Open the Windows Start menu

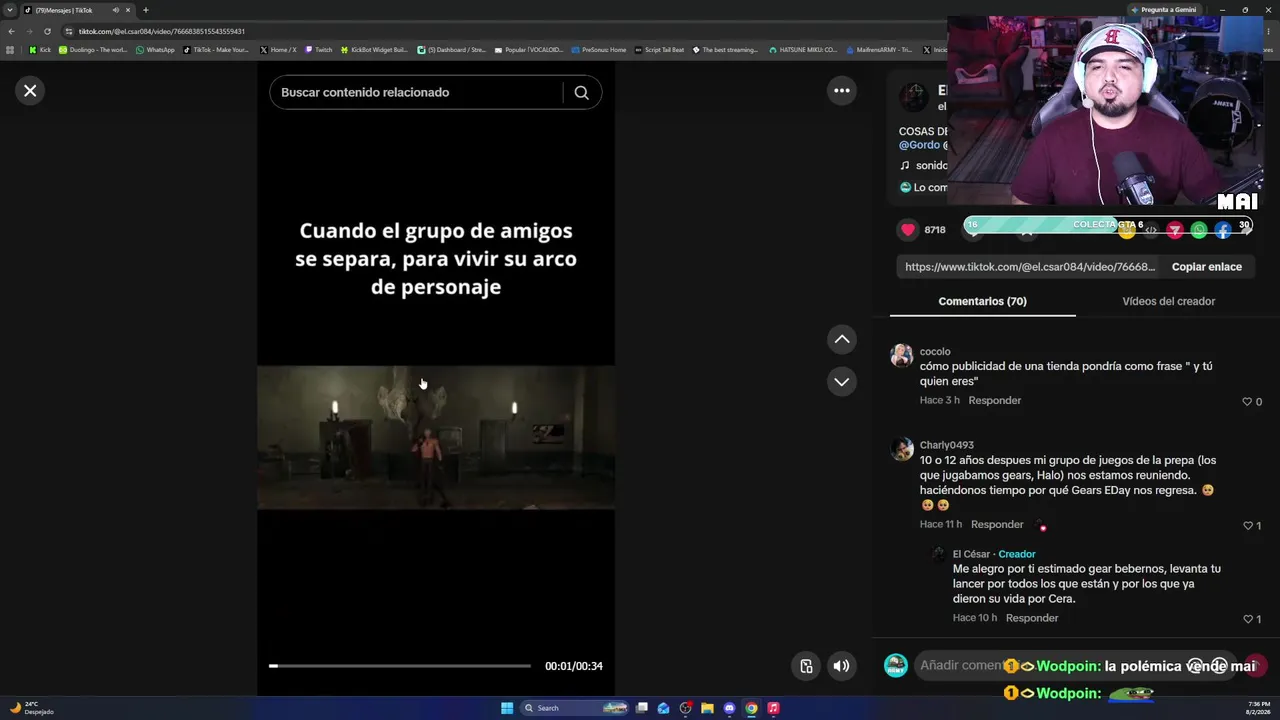pyautogui.click(x=507, y=708)
